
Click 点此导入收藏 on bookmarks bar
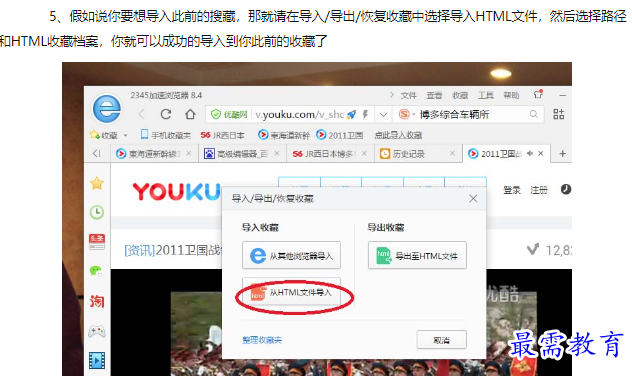(398, 135)
